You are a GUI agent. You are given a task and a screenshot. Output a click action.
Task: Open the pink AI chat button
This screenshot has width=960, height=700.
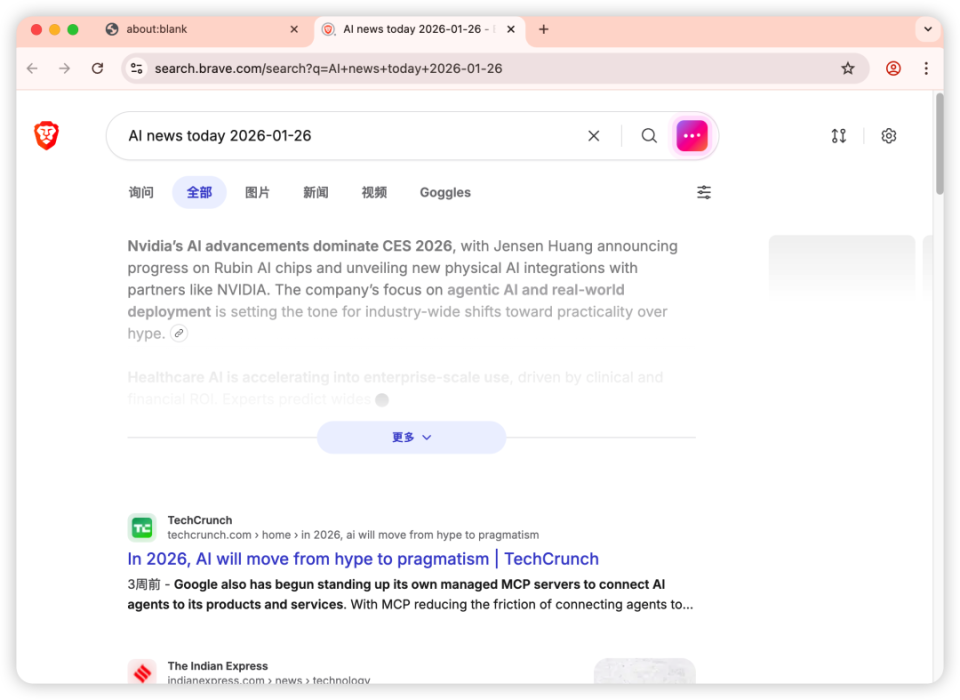[692, 136]
